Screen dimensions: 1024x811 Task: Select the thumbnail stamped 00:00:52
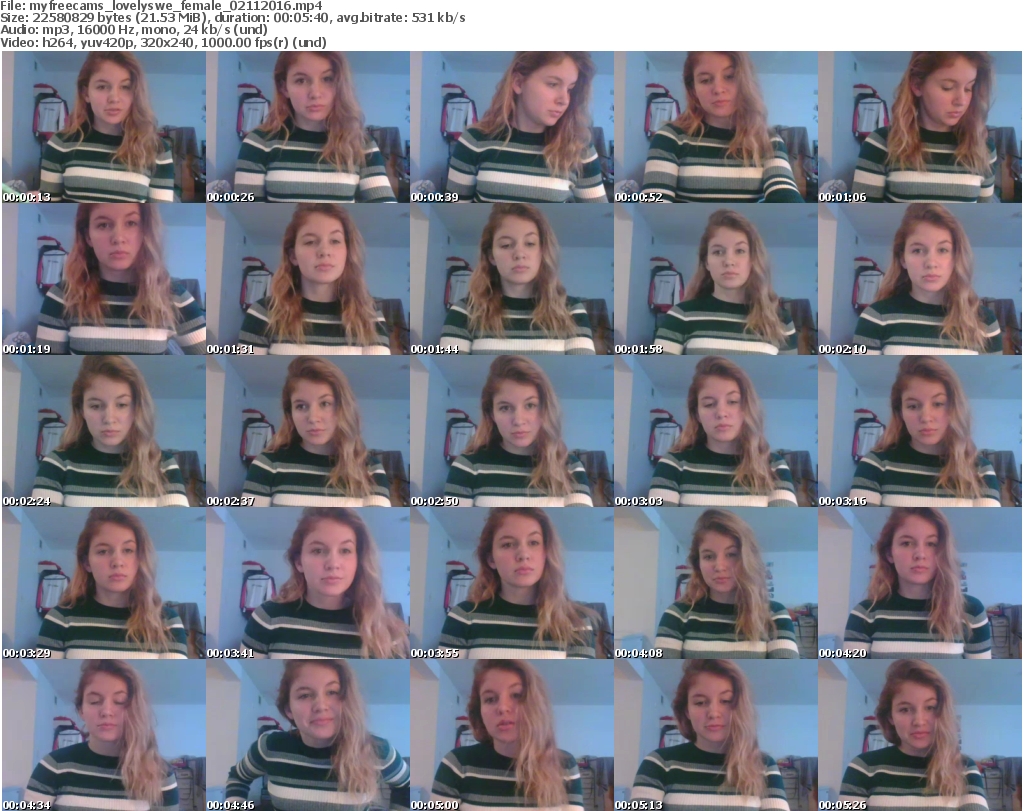tap(716, 127)
